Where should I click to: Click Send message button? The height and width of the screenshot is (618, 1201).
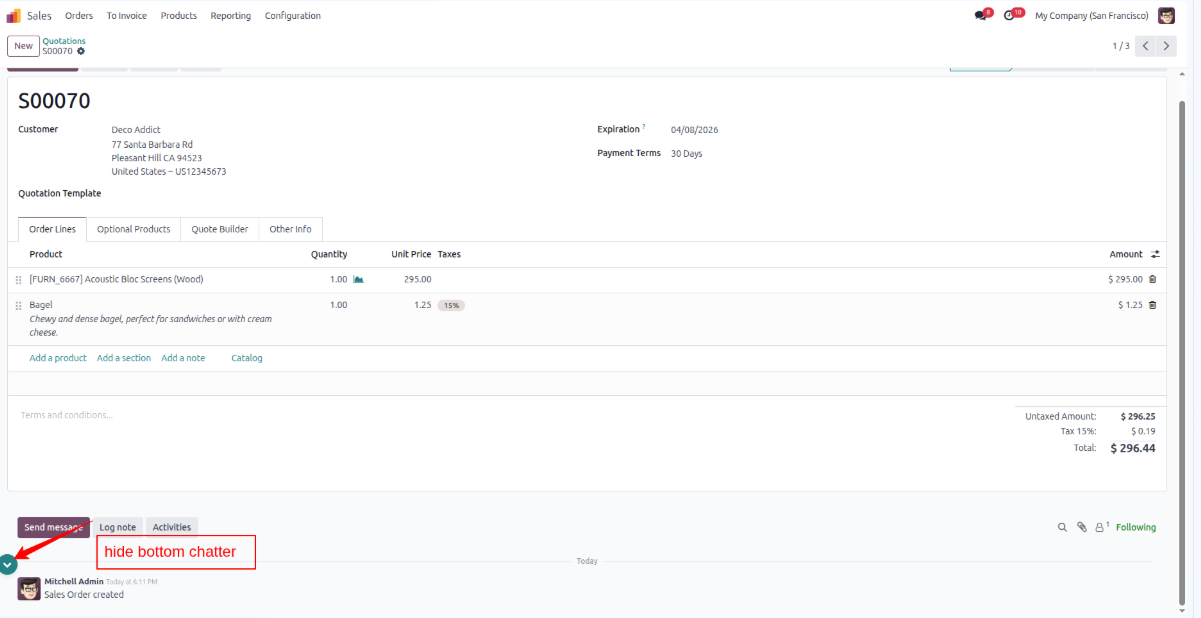[53, 527]
